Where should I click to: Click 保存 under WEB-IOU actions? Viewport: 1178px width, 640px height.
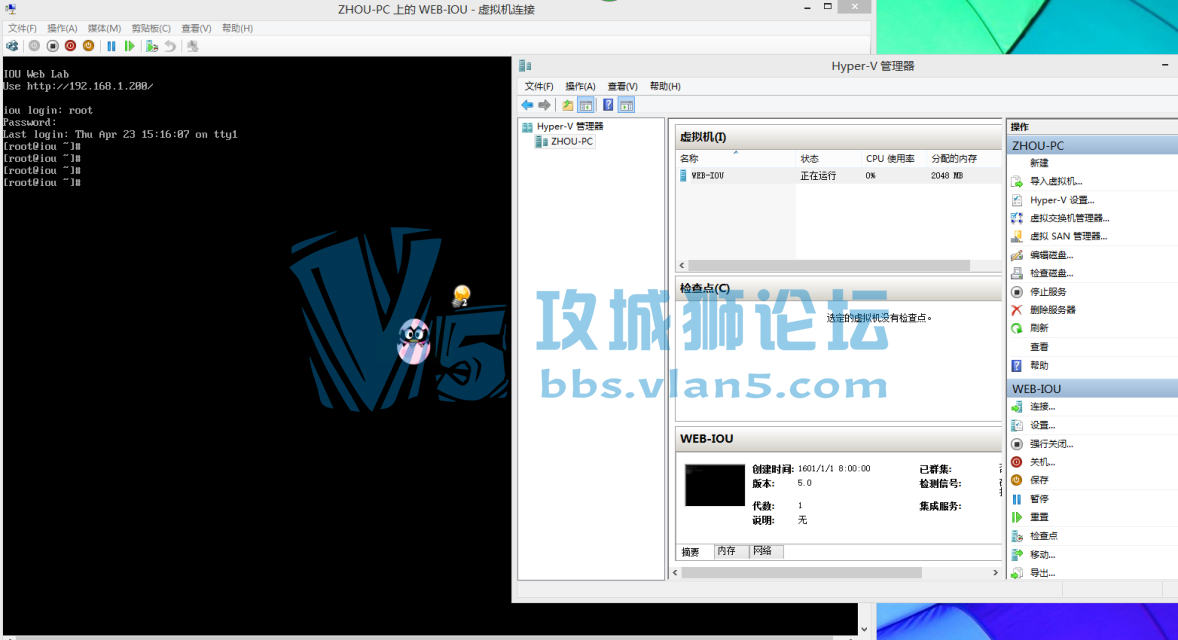click(x=1039, y=480)
